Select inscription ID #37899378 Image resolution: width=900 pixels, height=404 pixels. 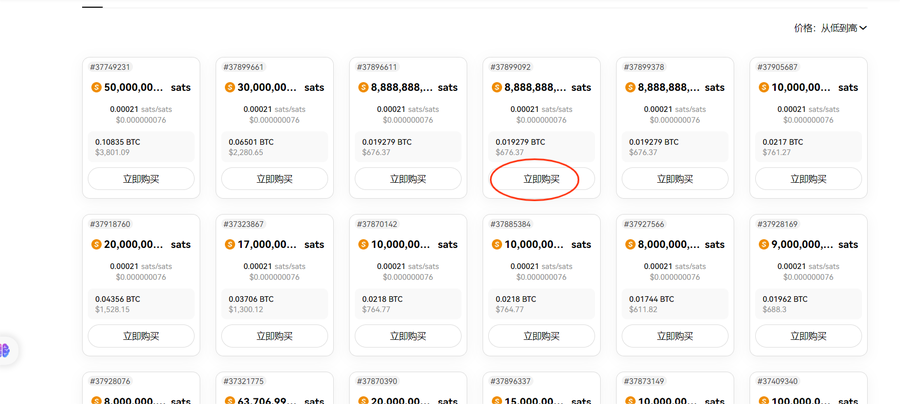tap(644, 67)
